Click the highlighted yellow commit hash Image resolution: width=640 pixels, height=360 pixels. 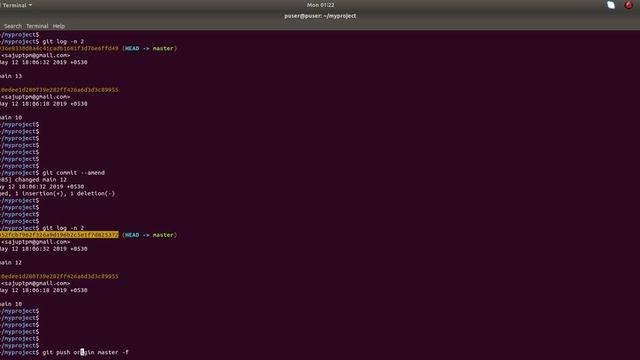(x=59, y=235)
